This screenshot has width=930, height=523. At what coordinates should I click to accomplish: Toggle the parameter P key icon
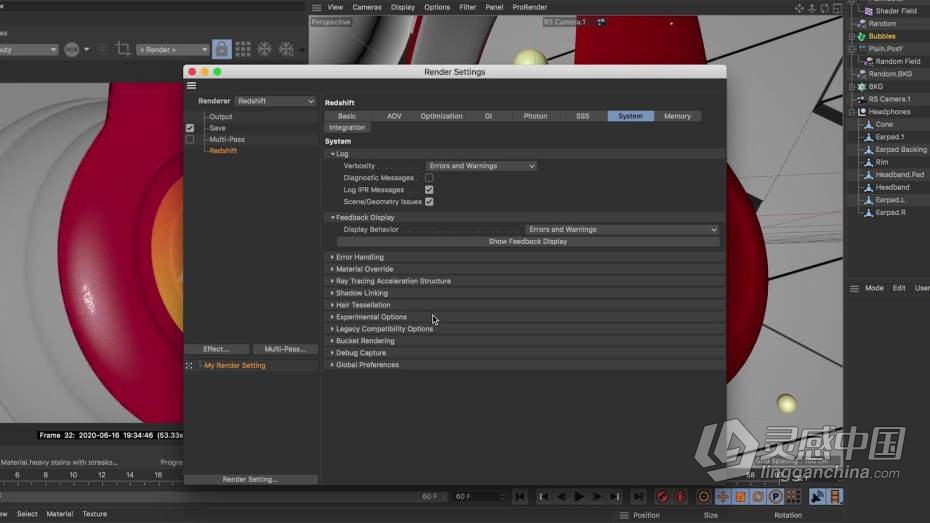(775, 496)
